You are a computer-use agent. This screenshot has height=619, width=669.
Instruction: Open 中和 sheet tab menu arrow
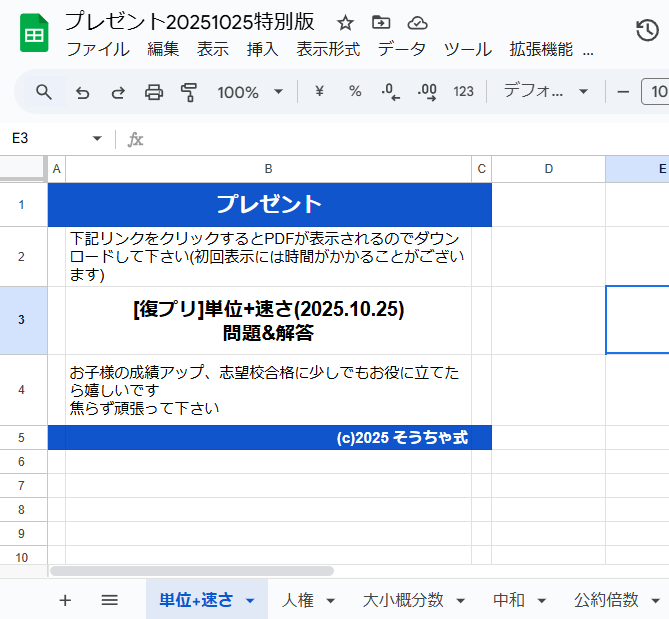pyautogui.click(x=541, y=601)
